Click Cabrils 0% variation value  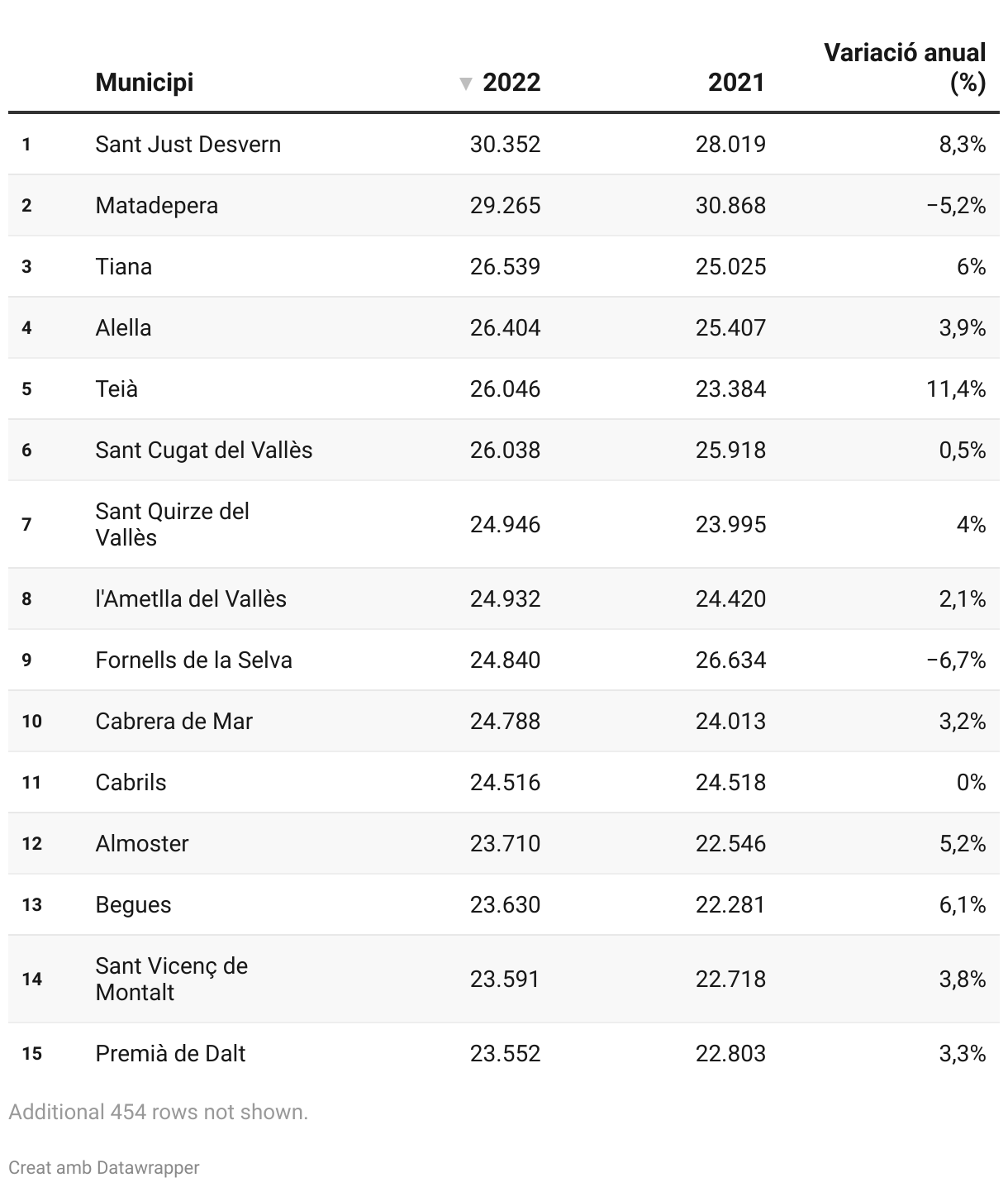971,782
